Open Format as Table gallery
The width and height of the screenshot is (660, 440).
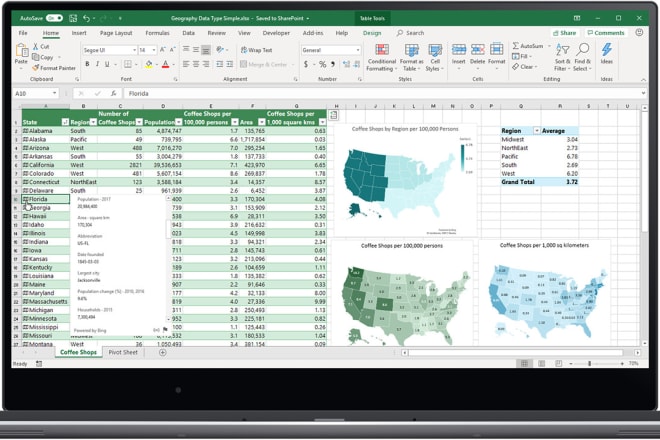point(411,57)
